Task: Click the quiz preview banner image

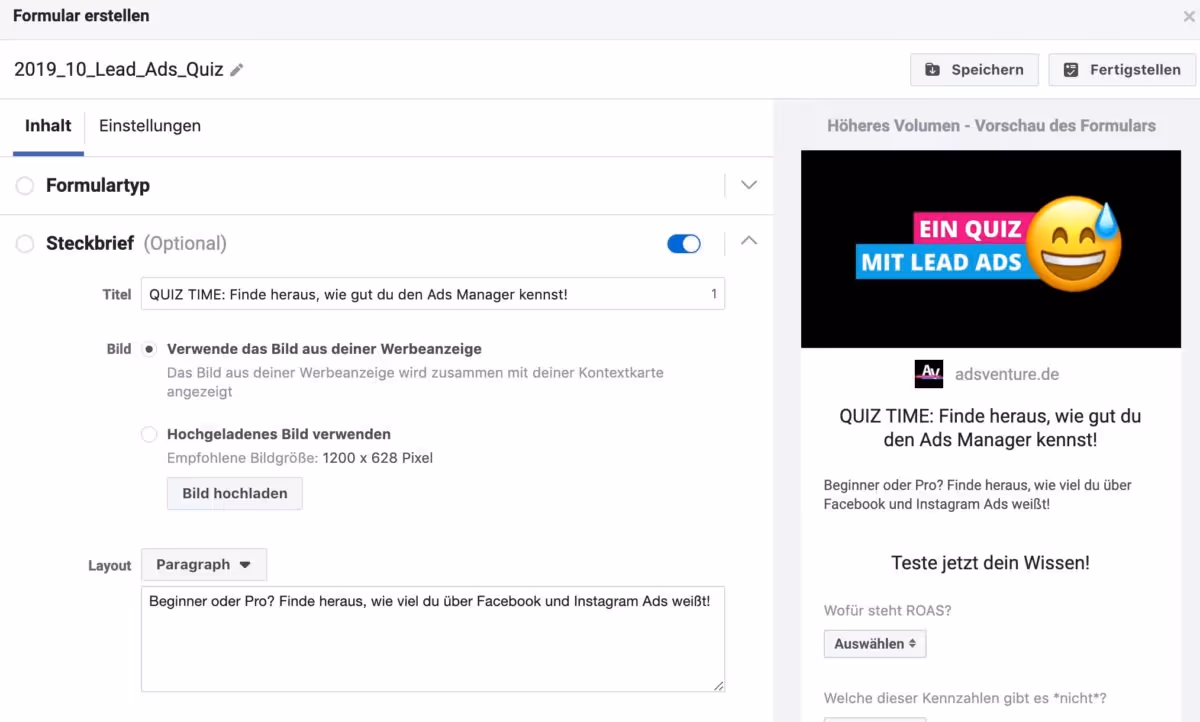Action: coord(991,249)
